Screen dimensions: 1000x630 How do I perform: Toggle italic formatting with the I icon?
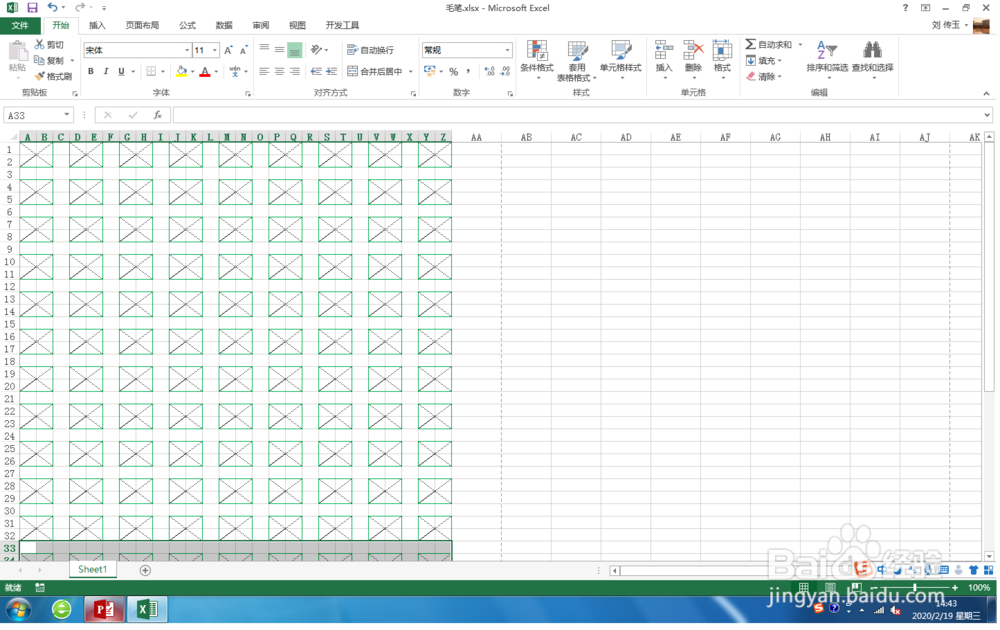pos(104,71)
